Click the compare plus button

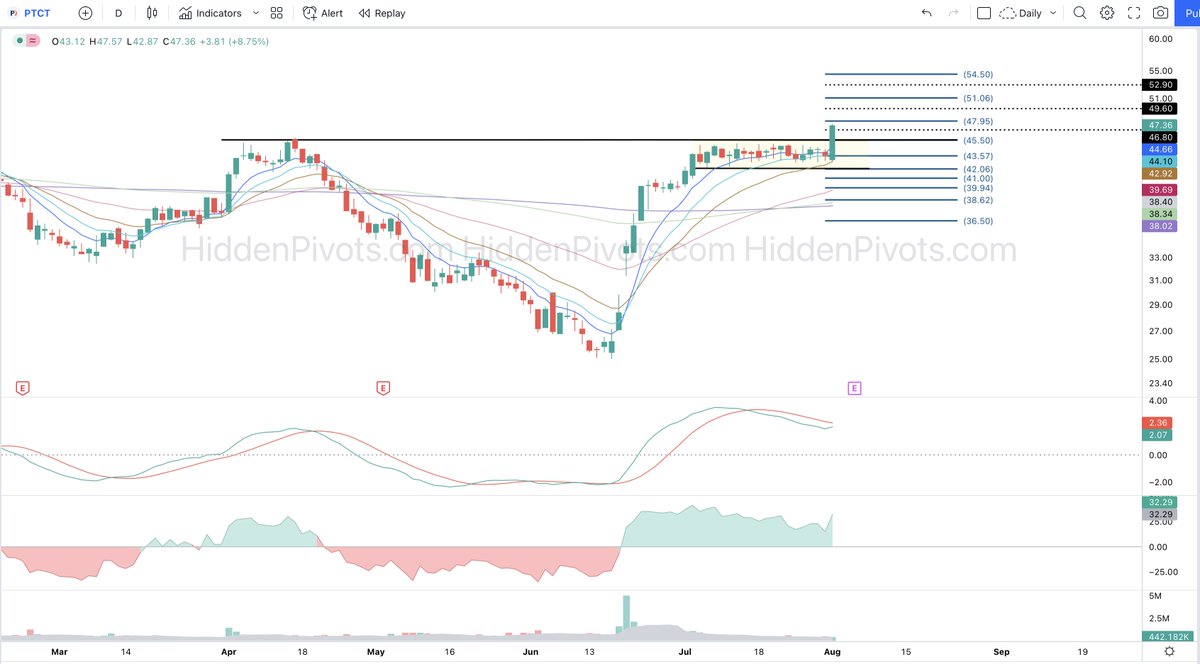(x=85, y=13)
